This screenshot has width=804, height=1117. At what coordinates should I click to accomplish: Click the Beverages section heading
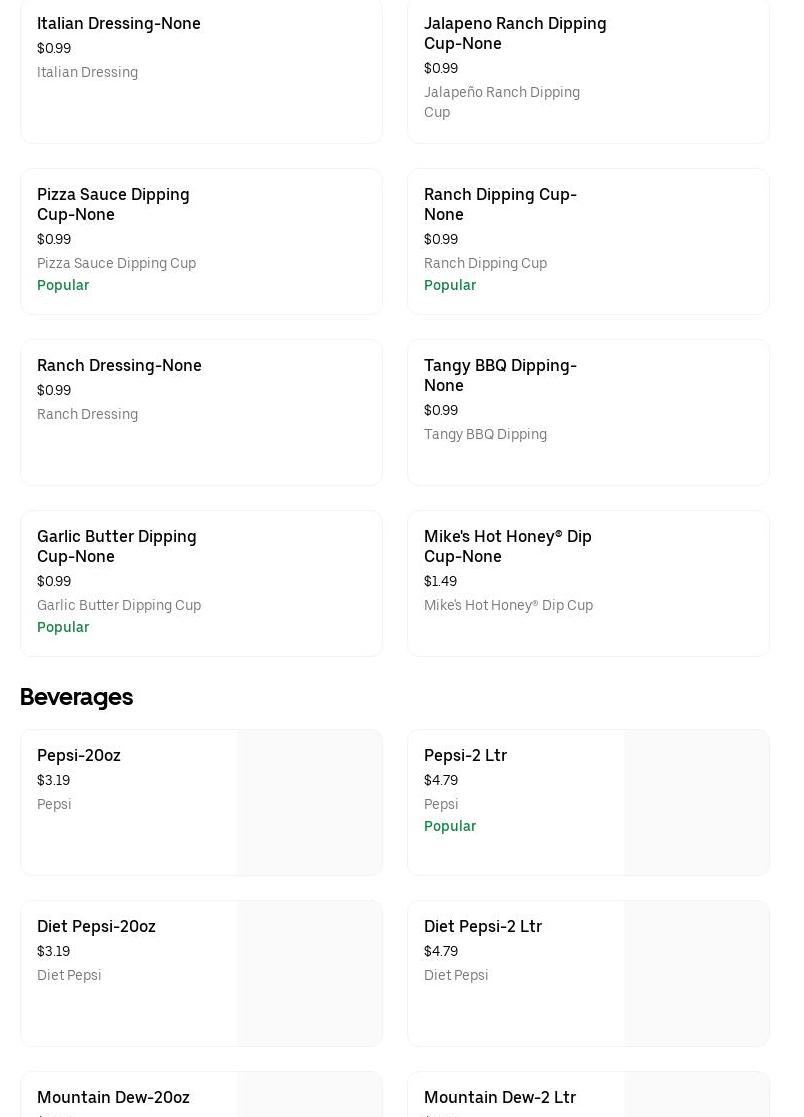tap(76, 697)
